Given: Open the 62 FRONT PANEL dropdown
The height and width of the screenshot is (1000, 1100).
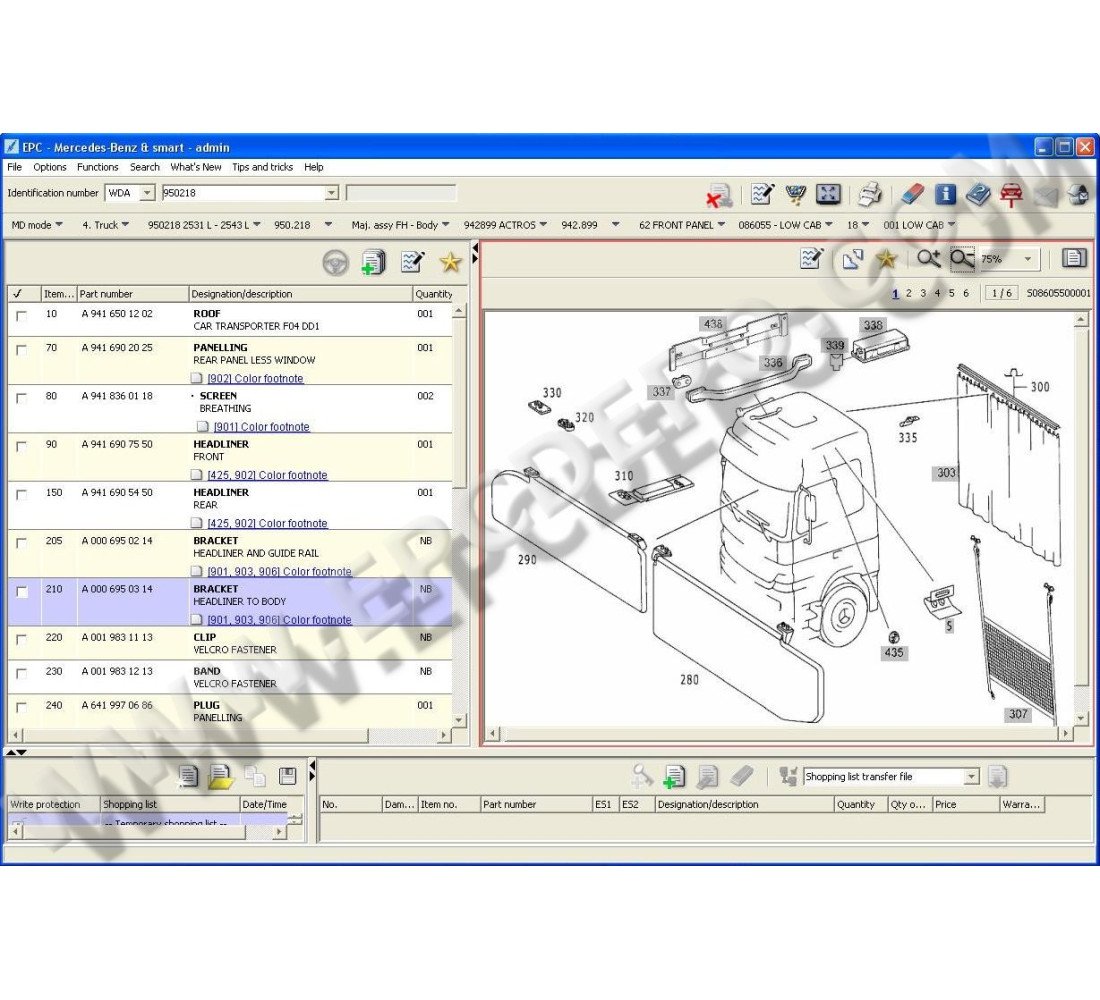Looking at the screenshot, I should pyautogui.click(x=681, y=225).
